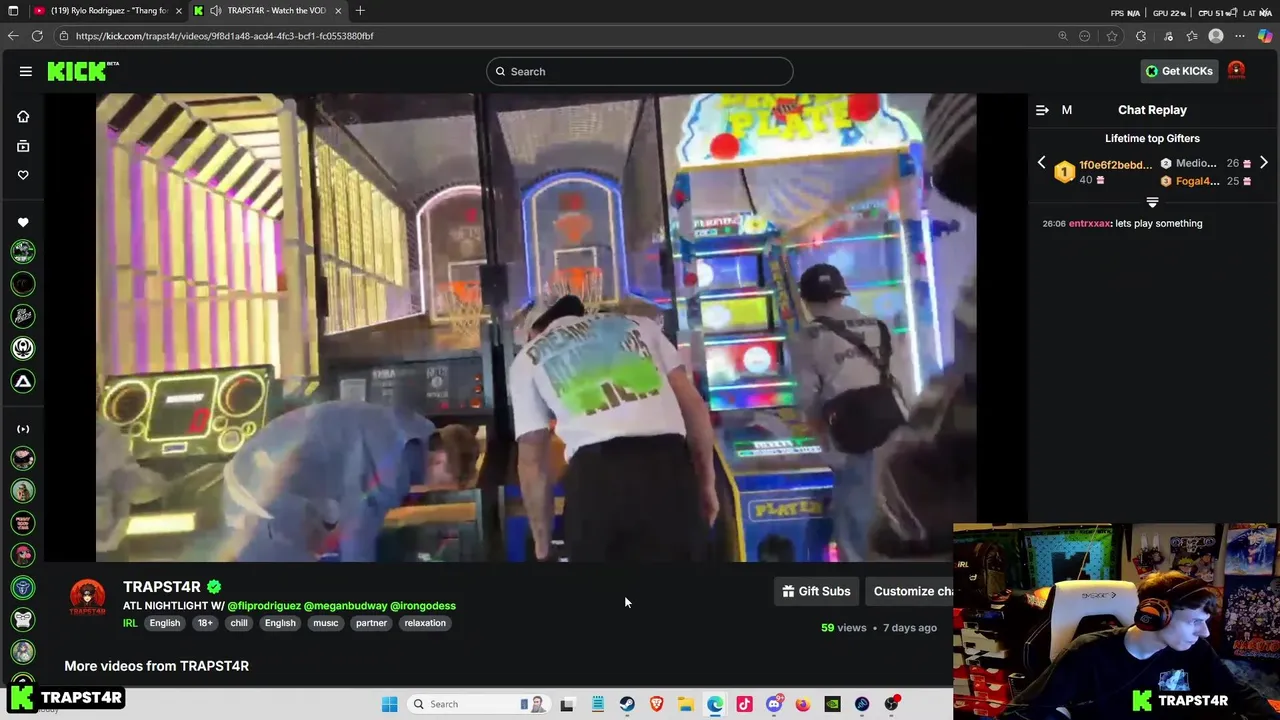
Task: Open the browser profile icon
Action: pyautogui.click(x=1216, y=36)
